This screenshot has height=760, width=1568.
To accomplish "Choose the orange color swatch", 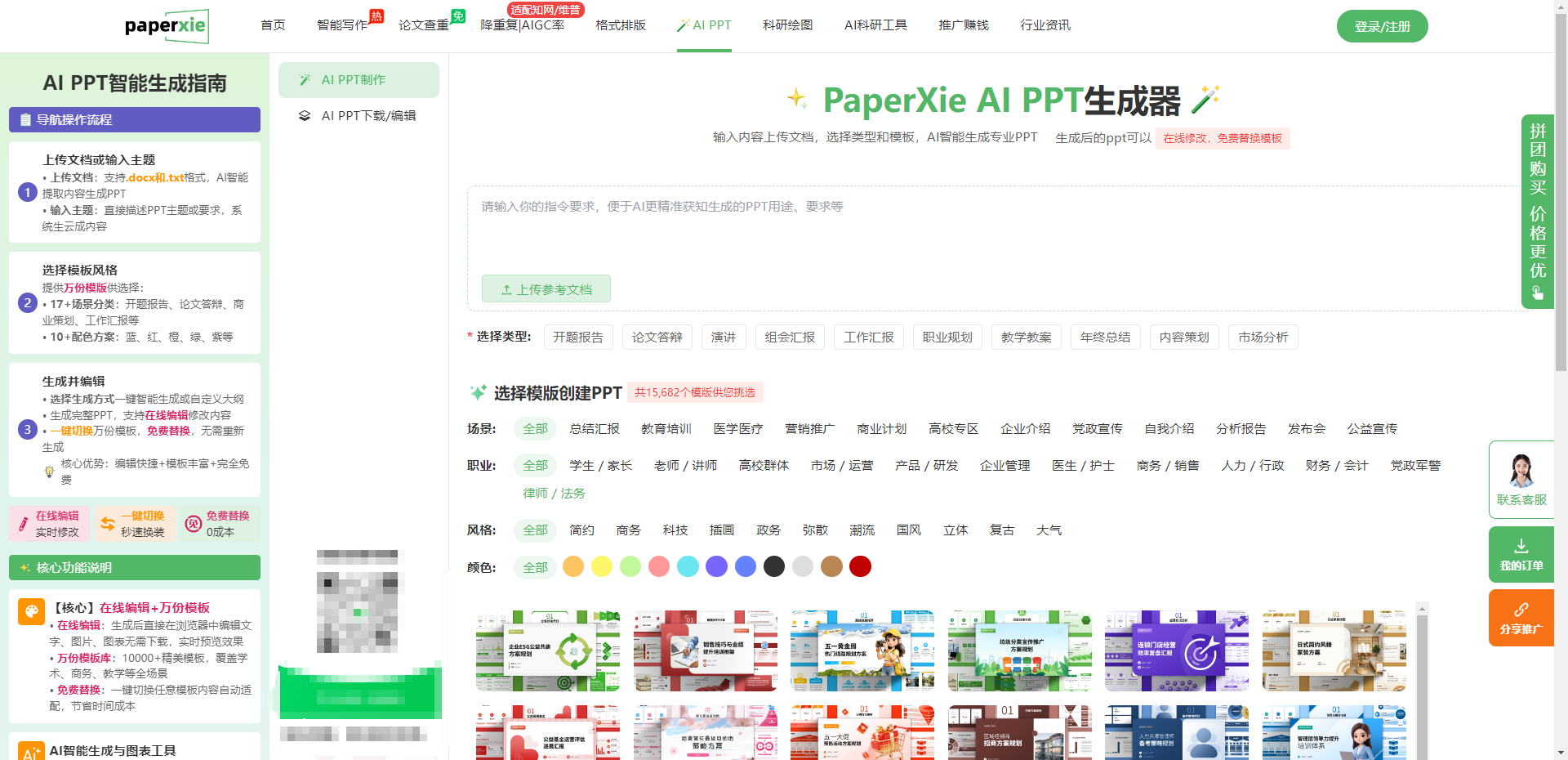I will (x=573, y=566).
